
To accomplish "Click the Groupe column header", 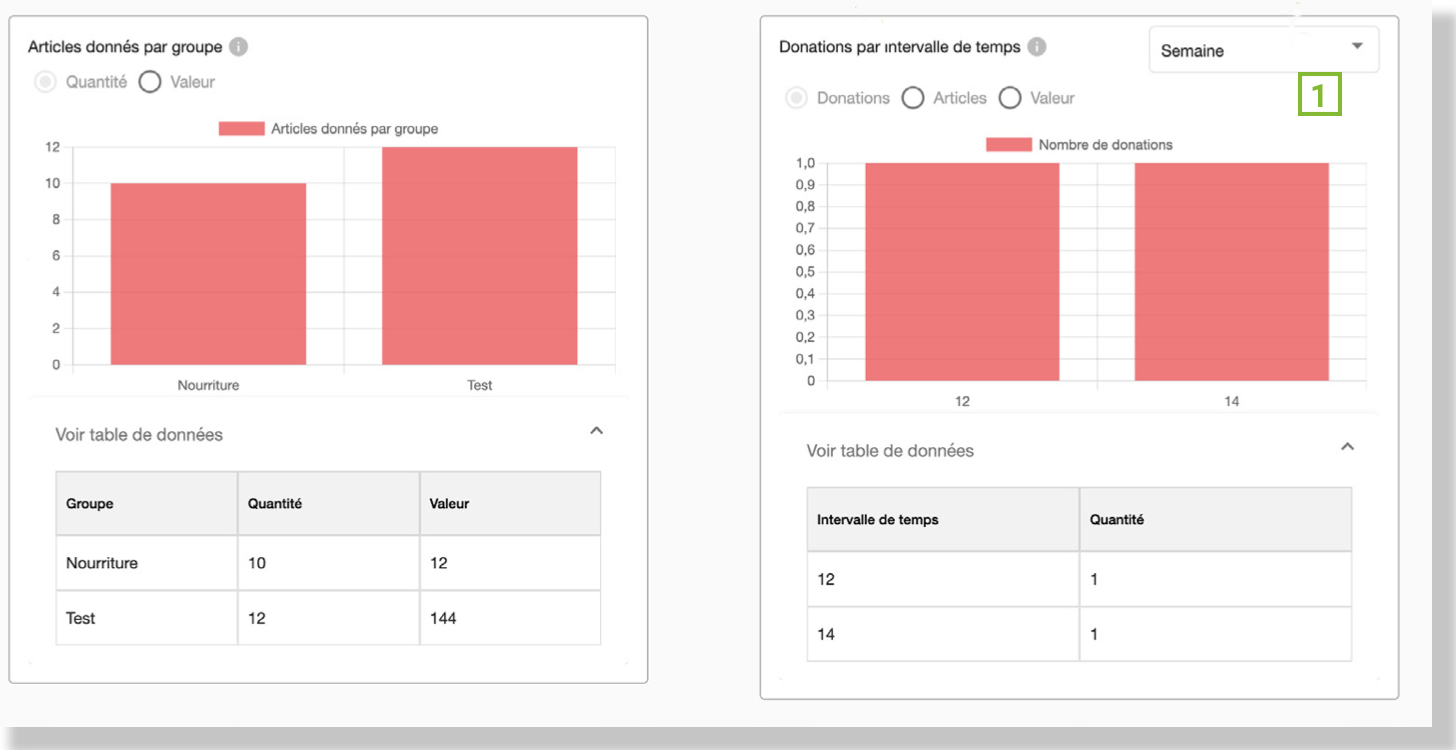I will [x=90, y=504].
